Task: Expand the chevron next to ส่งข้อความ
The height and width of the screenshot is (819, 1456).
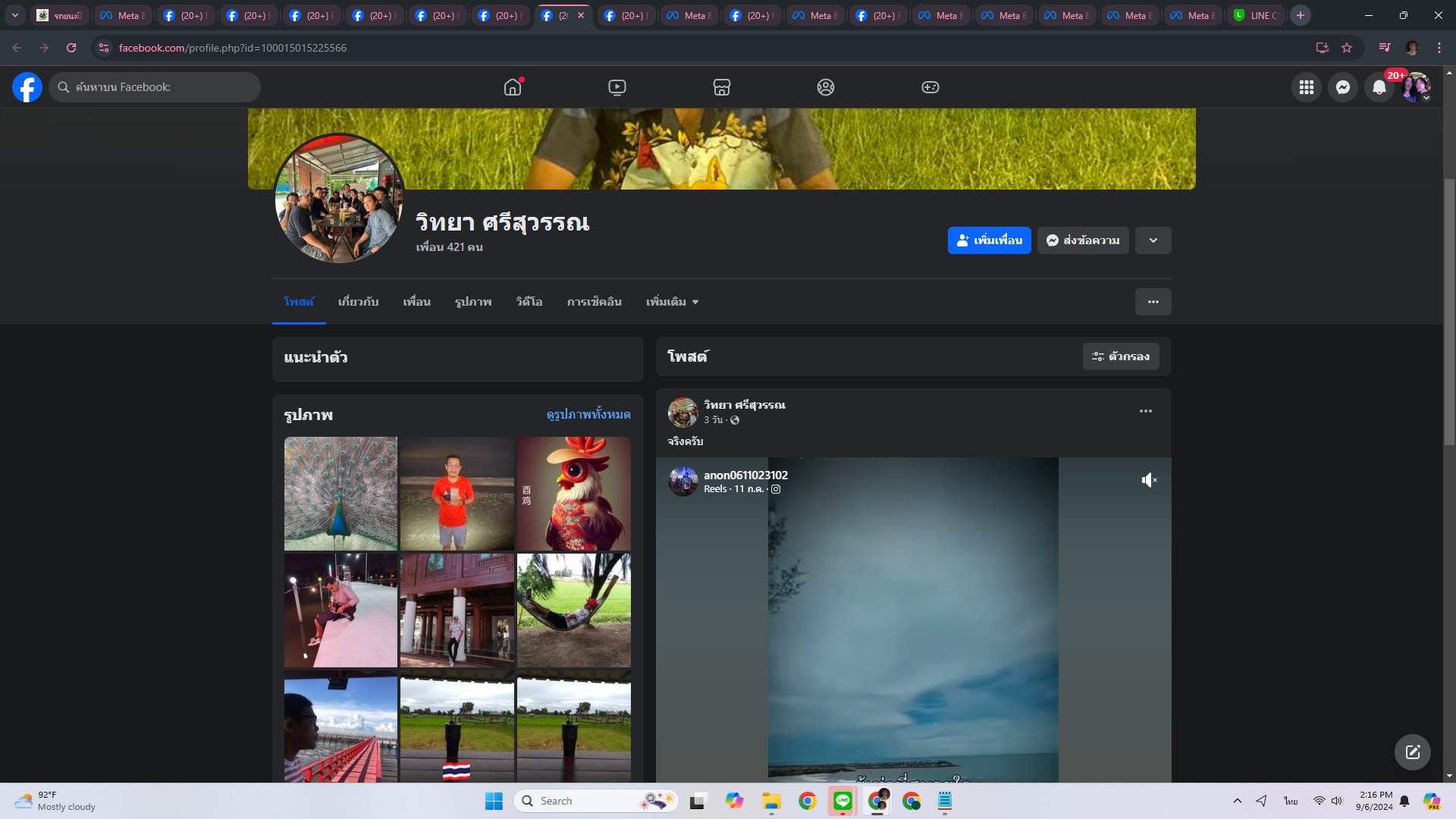Action: click(1153, 240)
